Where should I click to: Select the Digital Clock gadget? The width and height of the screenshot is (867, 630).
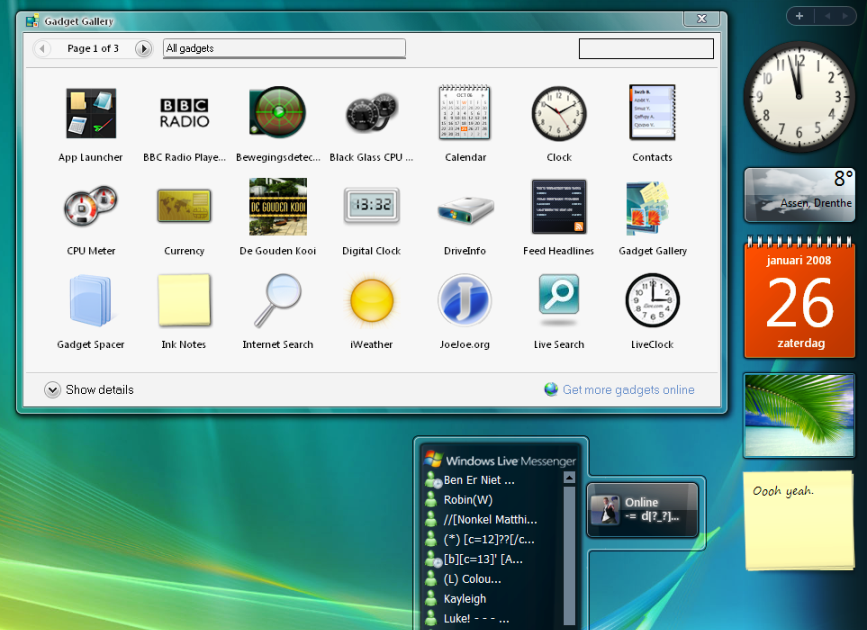pyautogui.click(x=372, y=205)
